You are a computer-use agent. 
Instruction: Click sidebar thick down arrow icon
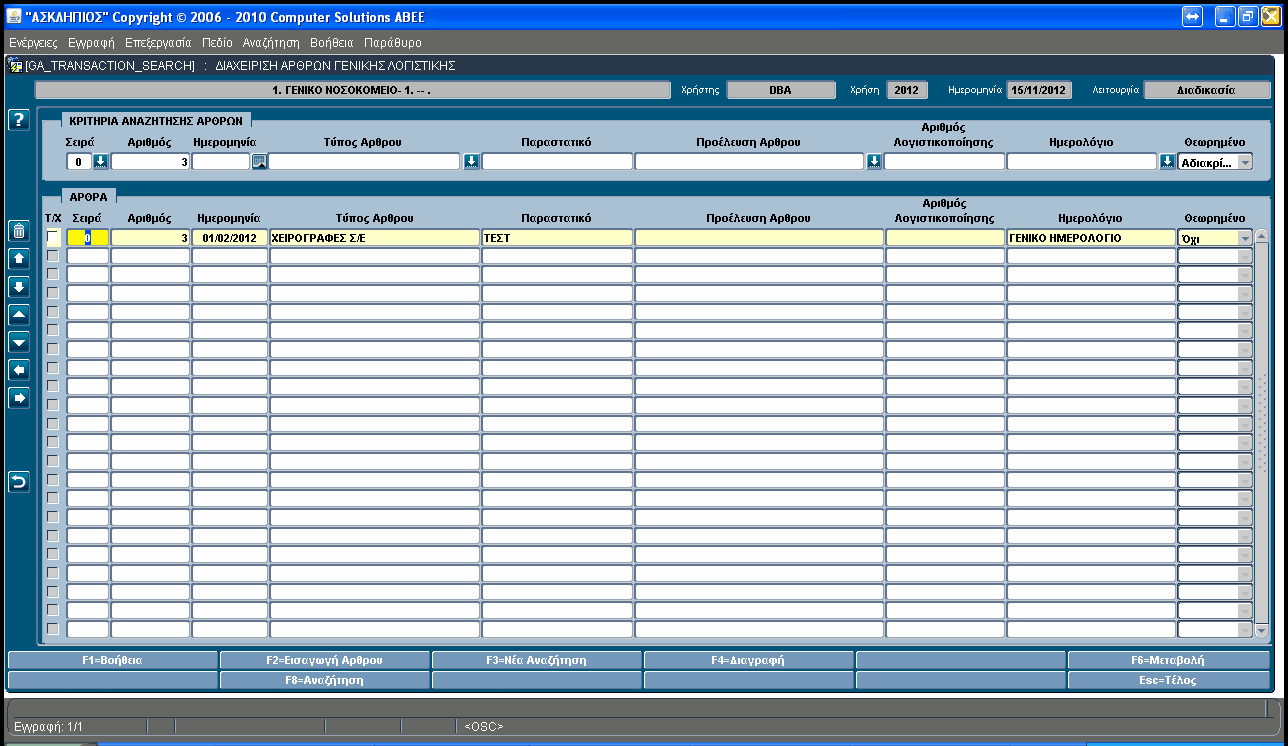coord(18,287)
